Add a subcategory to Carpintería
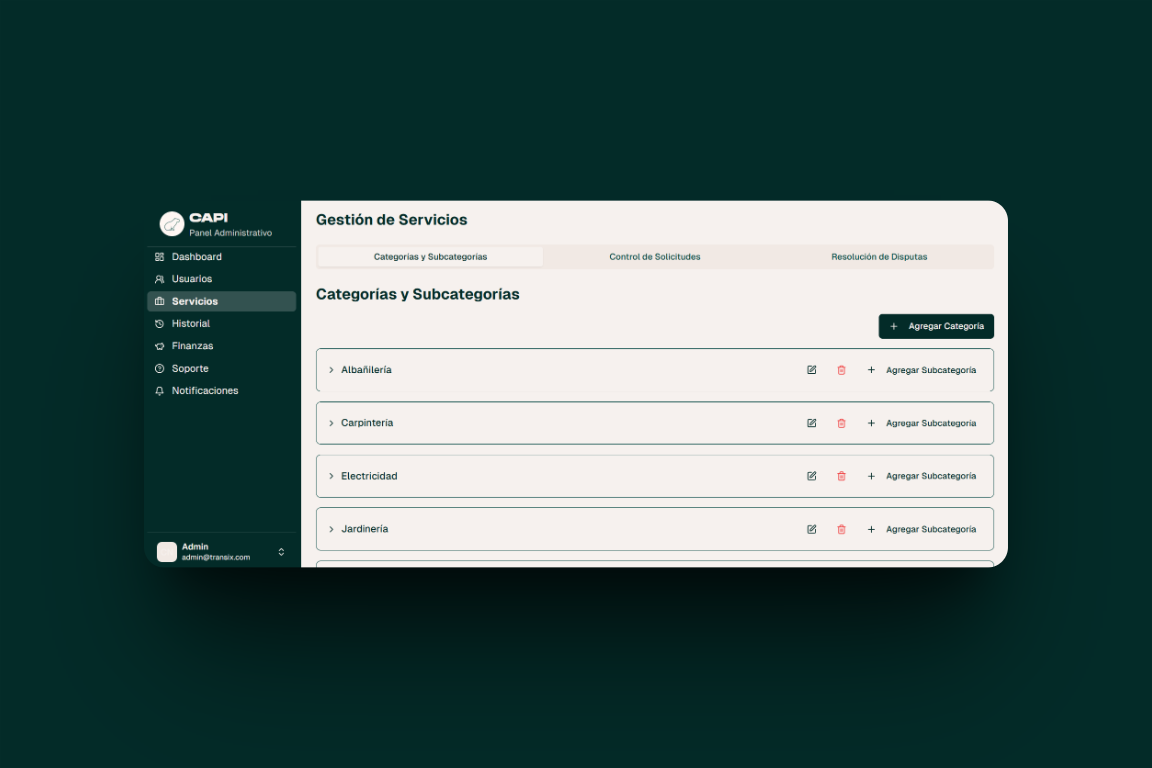This screenshot has width=1152, height=768. [x=921, y=423]
